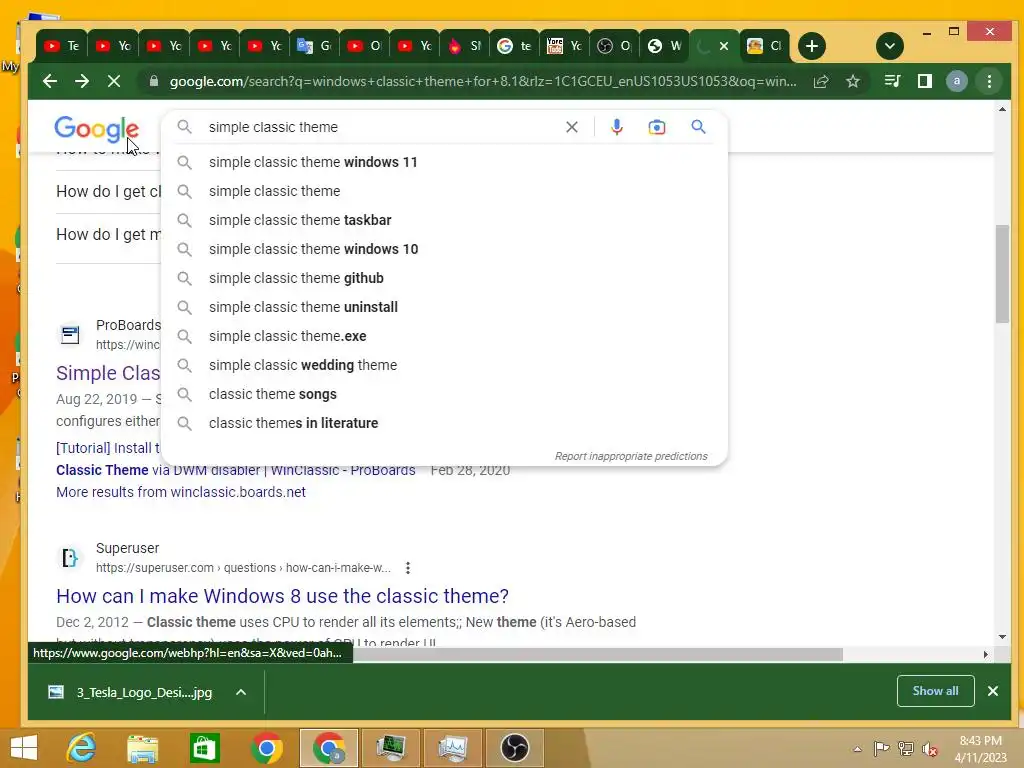View site information lock icon
This screenshot has height=768, width=1024.
tap(154, 81)
